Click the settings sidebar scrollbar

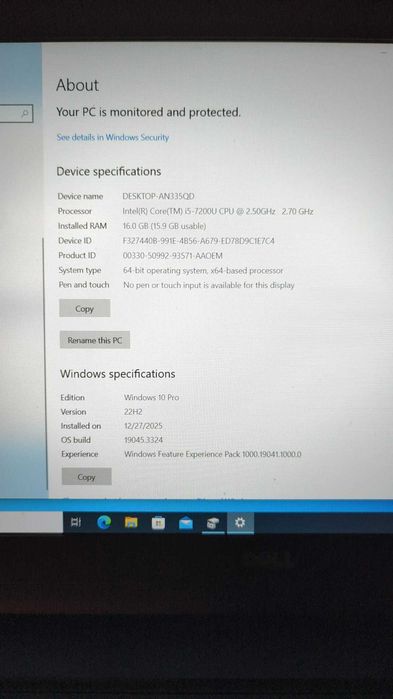click(x=45, y=363)
